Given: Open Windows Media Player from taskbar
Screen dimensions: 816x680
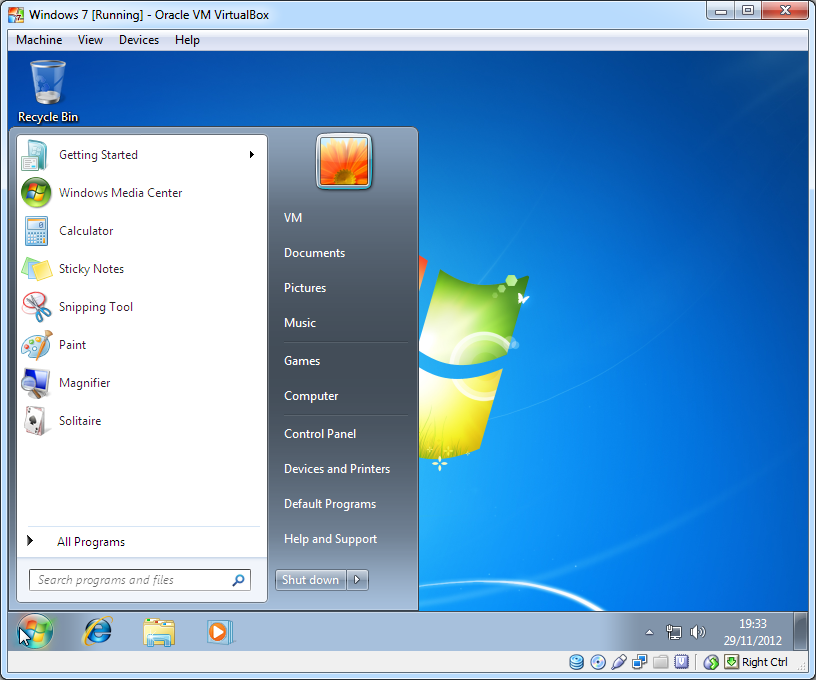Looking at the screenshot, I should point(219,631).
